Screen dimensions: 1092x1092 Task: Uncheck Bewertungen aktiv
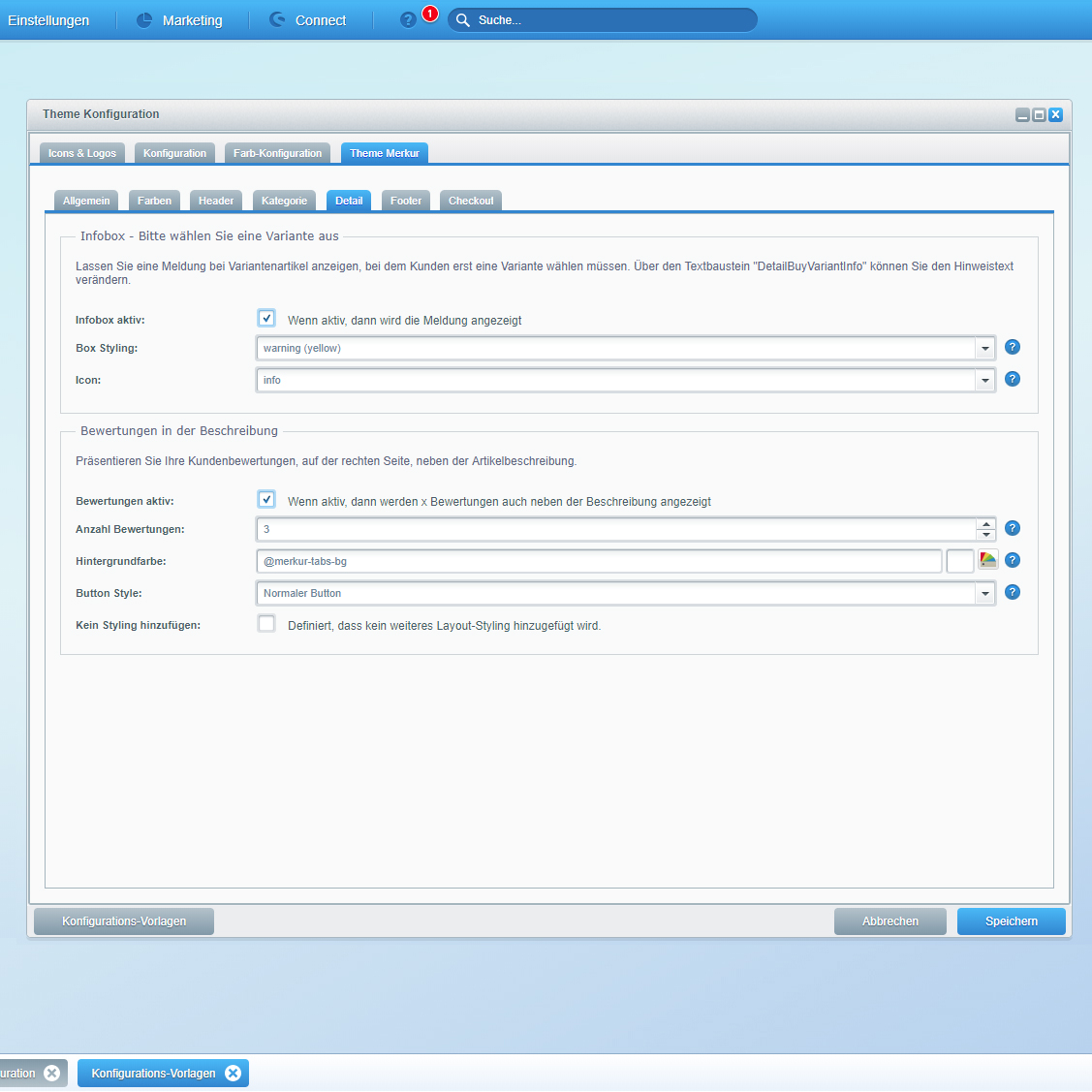(266, 500)
